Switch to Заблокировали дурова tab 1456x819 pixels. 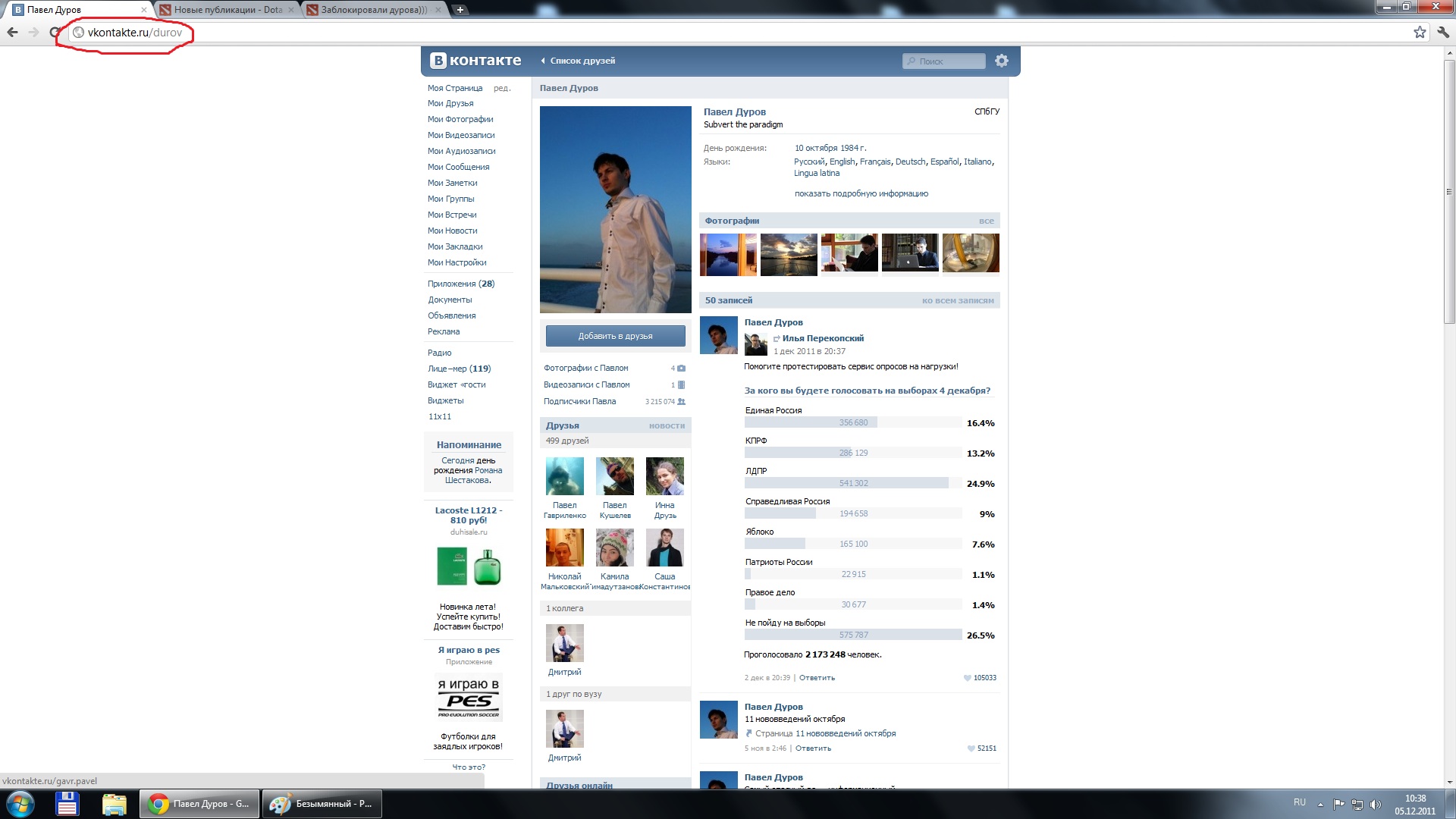(374, 10)
